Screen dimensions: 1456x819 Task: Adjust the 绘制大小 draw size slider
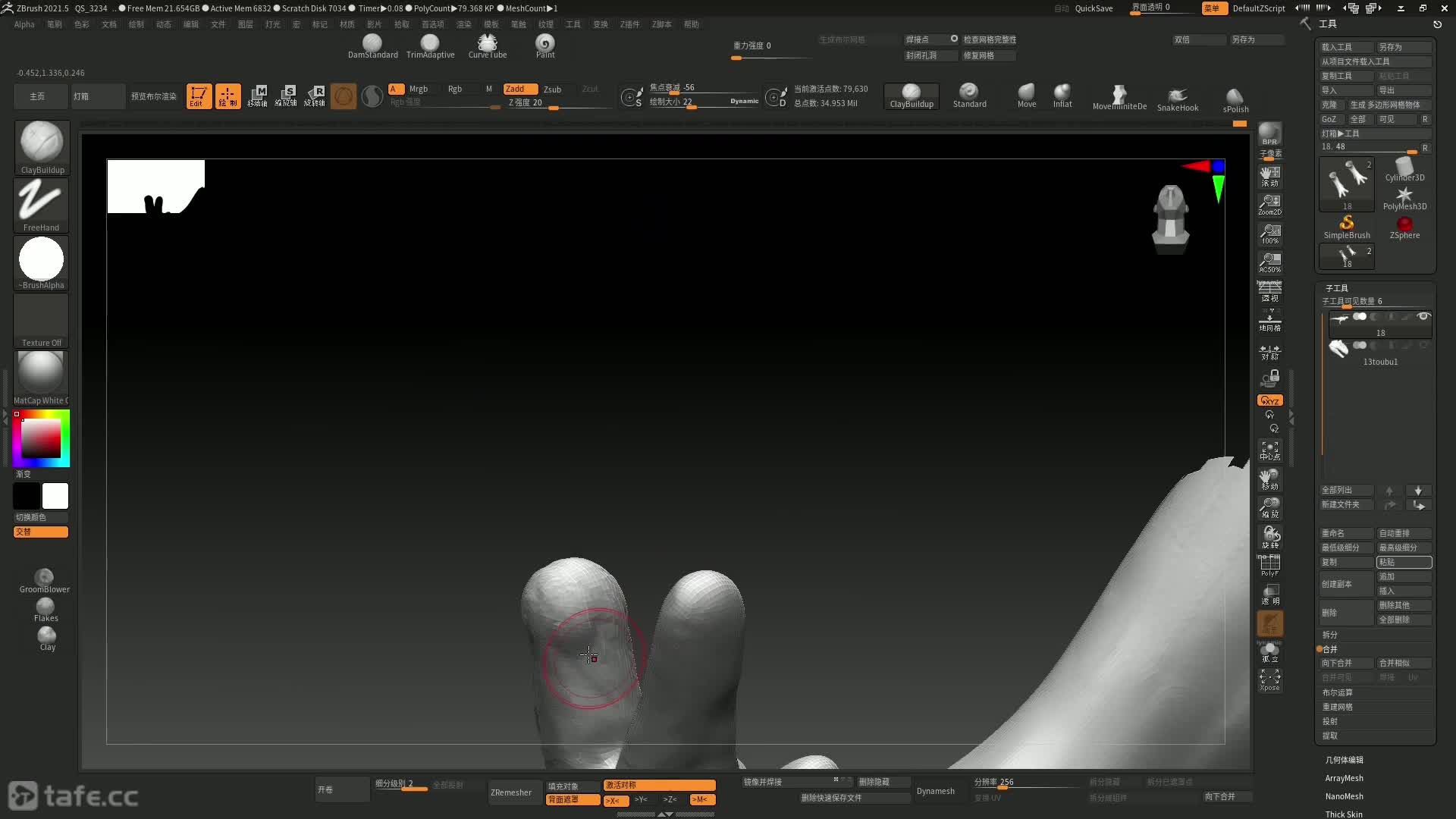click(703, 102)
